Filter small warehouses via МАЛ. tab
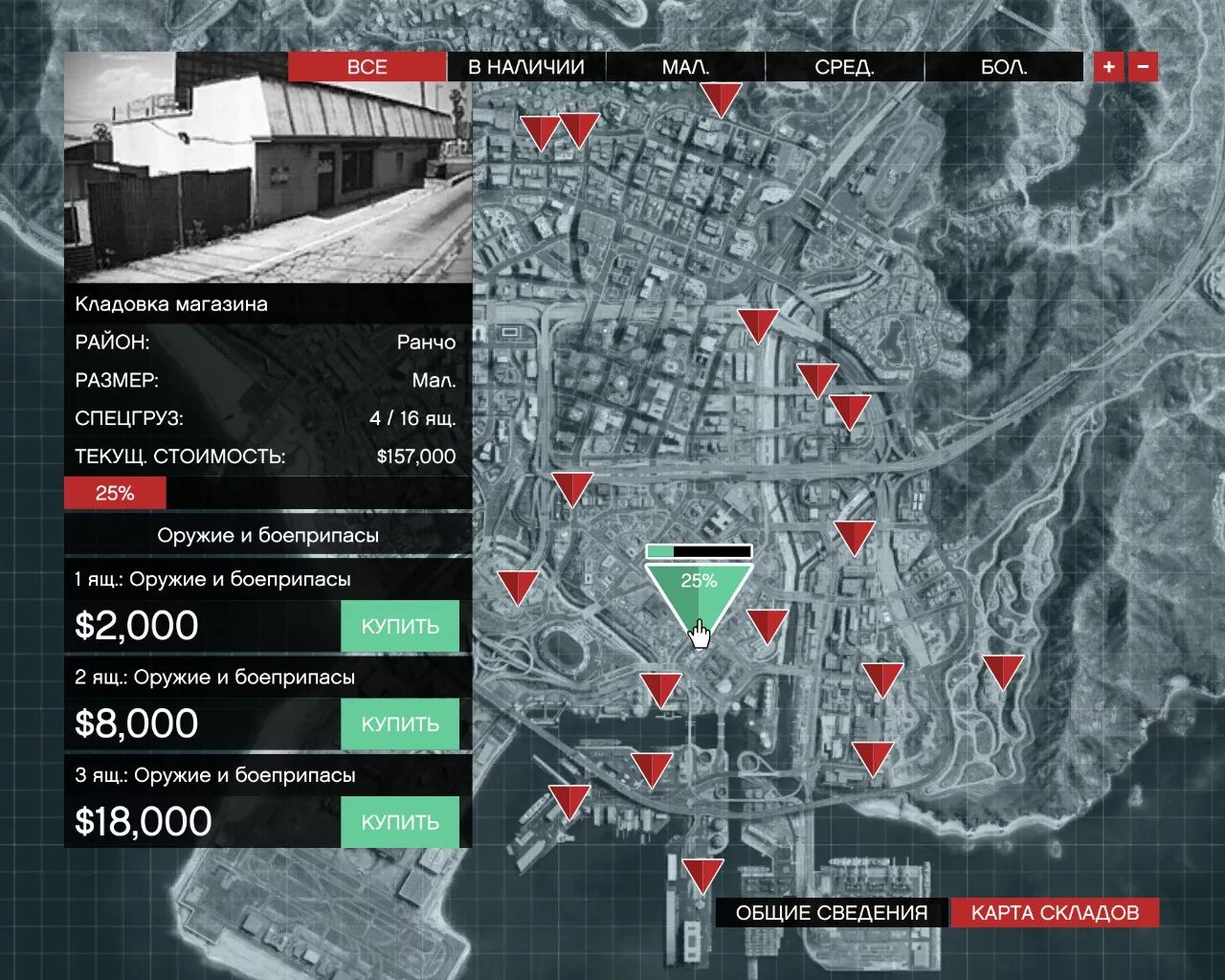The width and height of the screenshot is (1225, 980). (685, 67)
